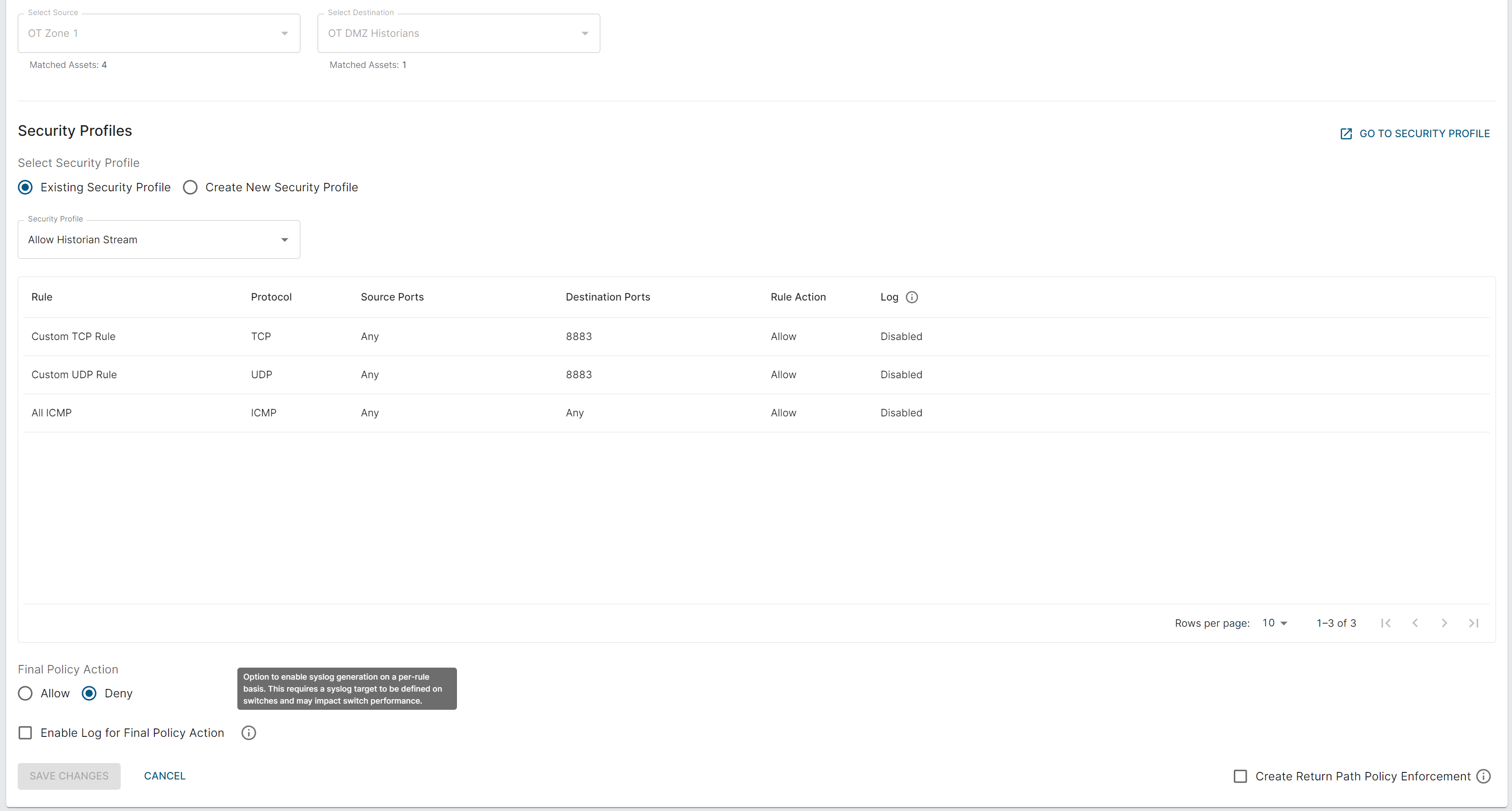The height and width of the screenshot is (811, 1512).
Task: Click source Matched Assets count 4
Action: click(104, 65)
